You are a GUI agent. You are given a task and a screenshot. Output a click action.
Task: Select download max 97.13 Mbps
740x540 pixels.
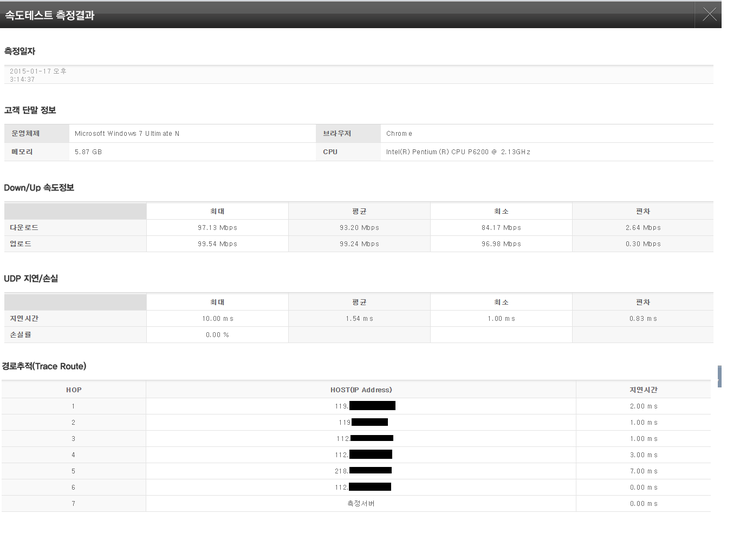click(217, 228)
